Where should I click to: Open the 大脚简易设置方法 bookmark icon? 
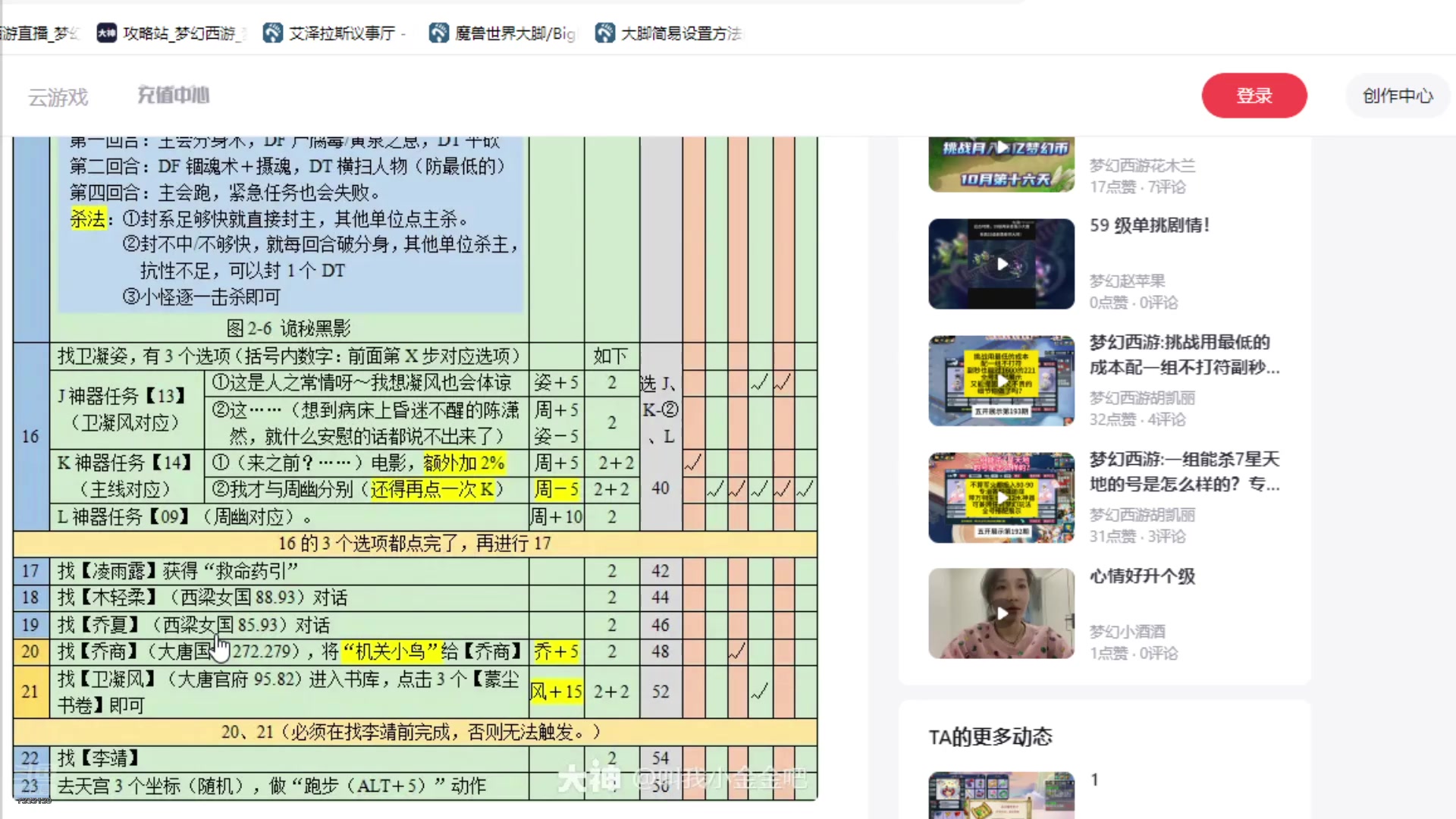click(x=604, y=33)
